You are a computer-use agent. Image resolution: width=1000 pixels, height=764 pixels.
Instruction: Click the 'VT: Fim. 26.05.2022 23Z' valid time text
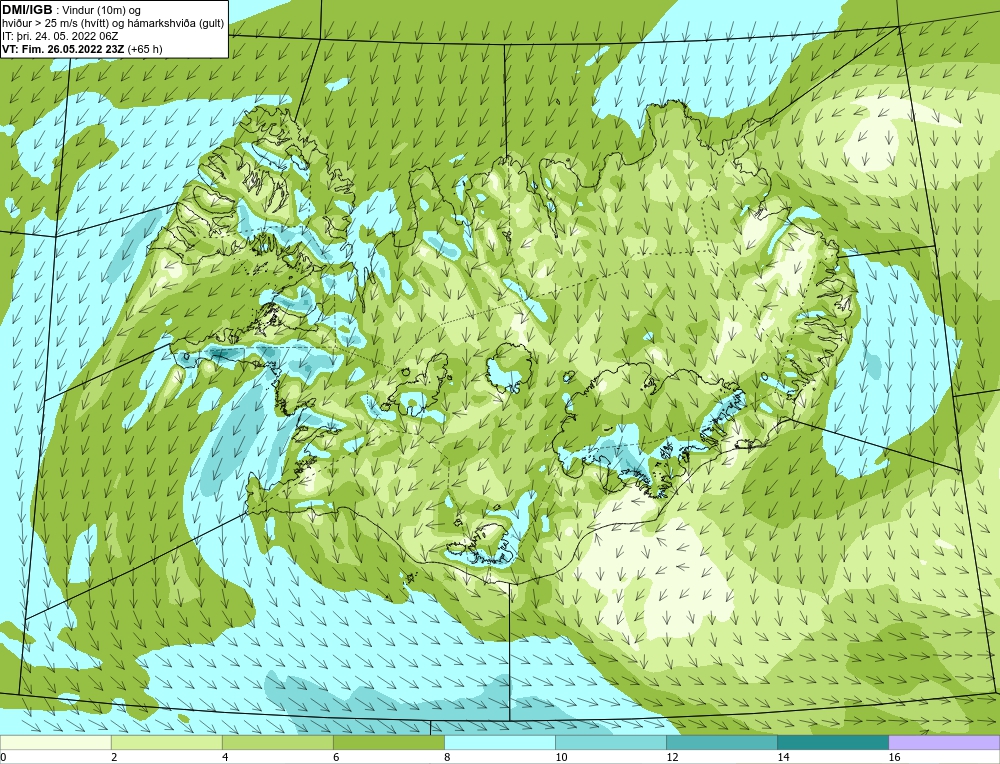[64, 49]
